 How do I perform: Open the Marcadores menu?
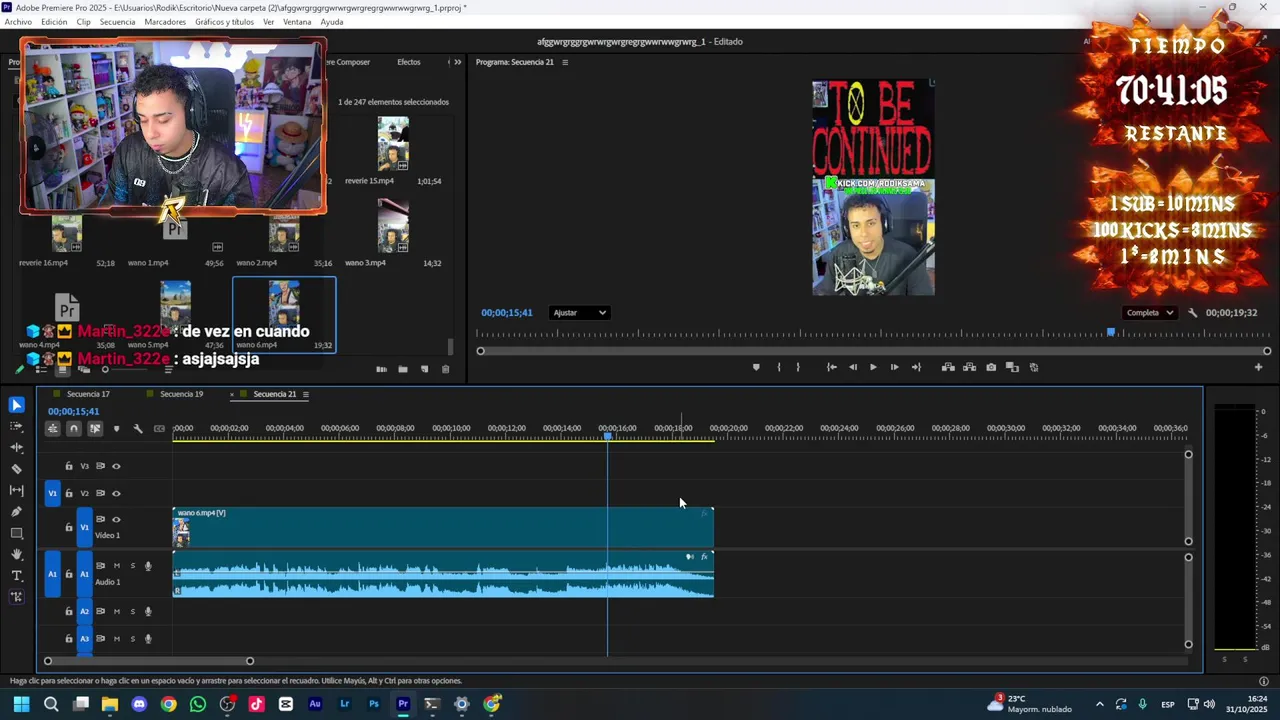click(165, 22)
